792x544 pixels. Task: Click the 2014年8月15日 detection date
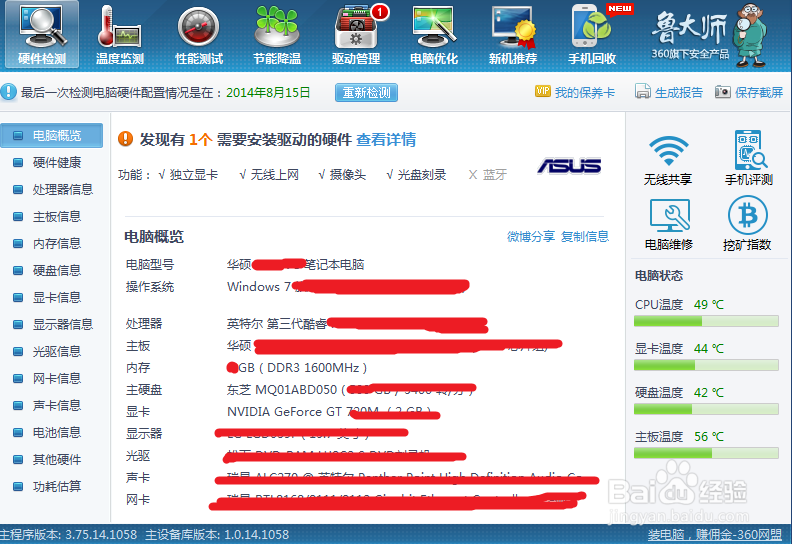coord(268,92)
